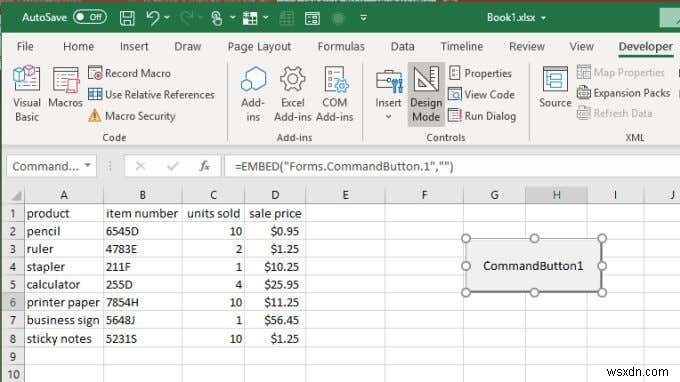Open control Properties

point(480,73)
